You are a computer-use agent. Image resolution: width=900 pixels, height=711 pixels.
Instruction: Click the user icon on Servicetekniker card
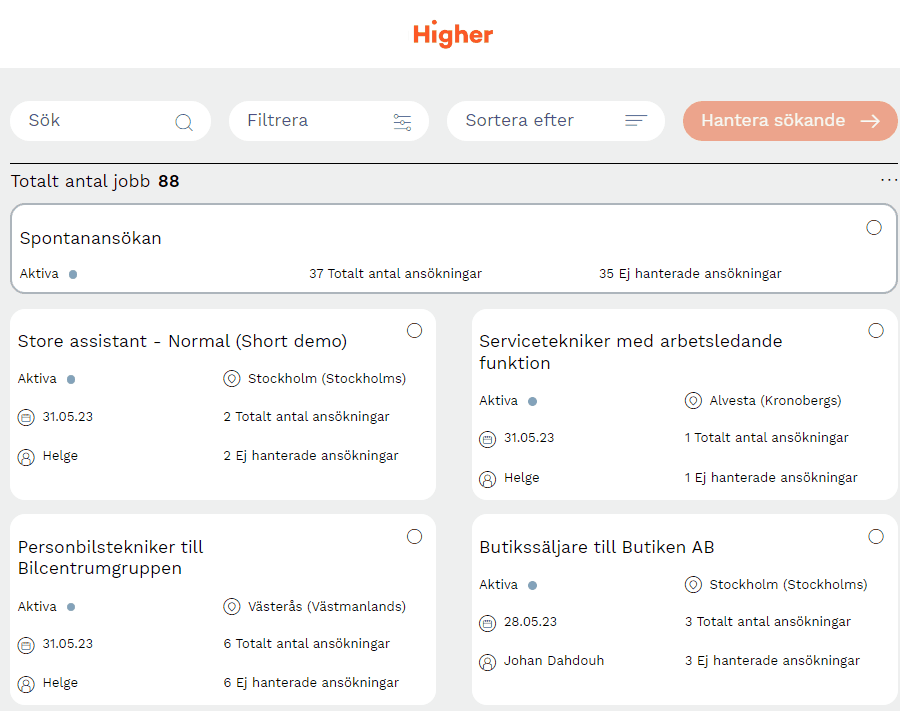tap(488, 479)
